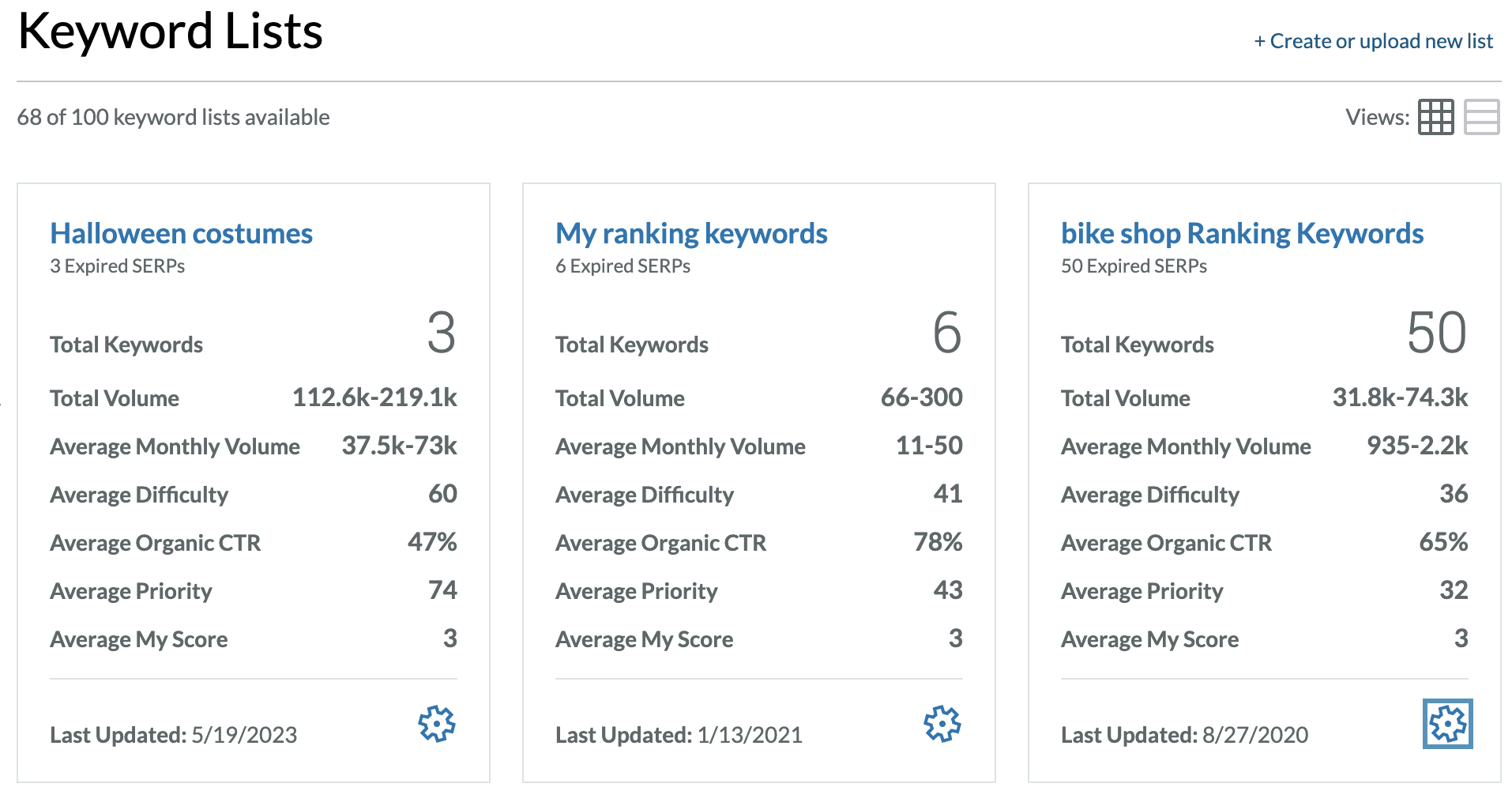Open the Halloween costumes keyword list
1512x806 pixels.
point(181,234)
